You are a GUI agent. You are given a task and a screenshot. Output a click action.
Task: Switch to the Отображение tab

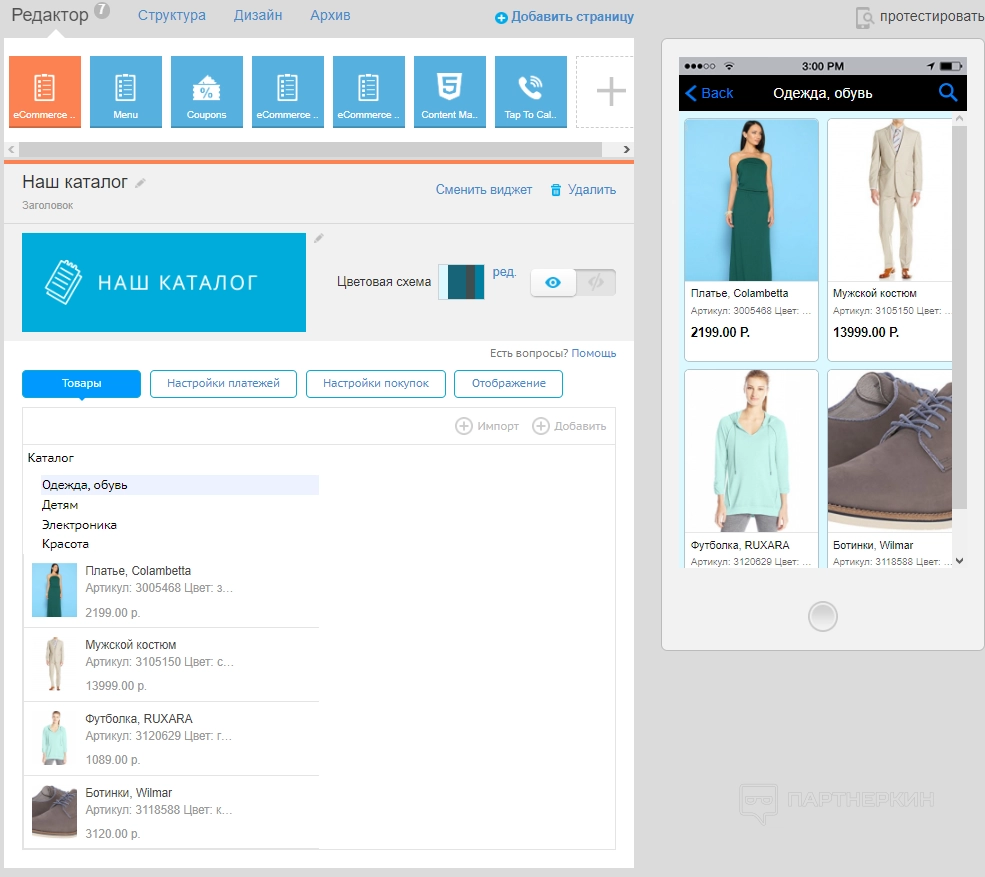point(508,384)
